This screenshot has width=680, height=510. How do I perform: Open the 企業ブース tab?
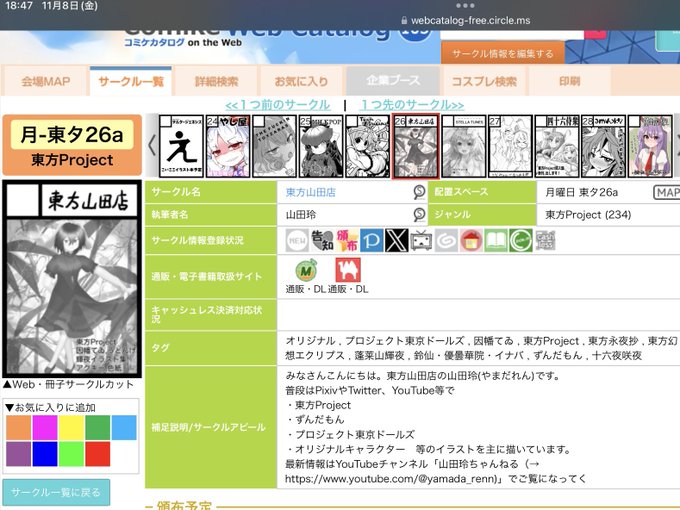pyautogui.click(x=393, y=81)
